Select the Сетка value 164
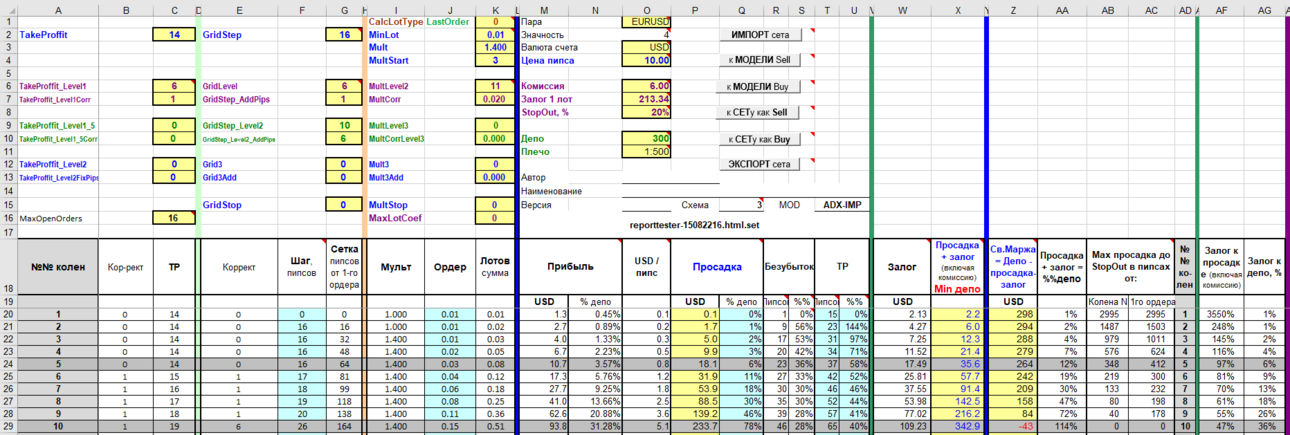 pyautogui.click(x=345, y=426)
